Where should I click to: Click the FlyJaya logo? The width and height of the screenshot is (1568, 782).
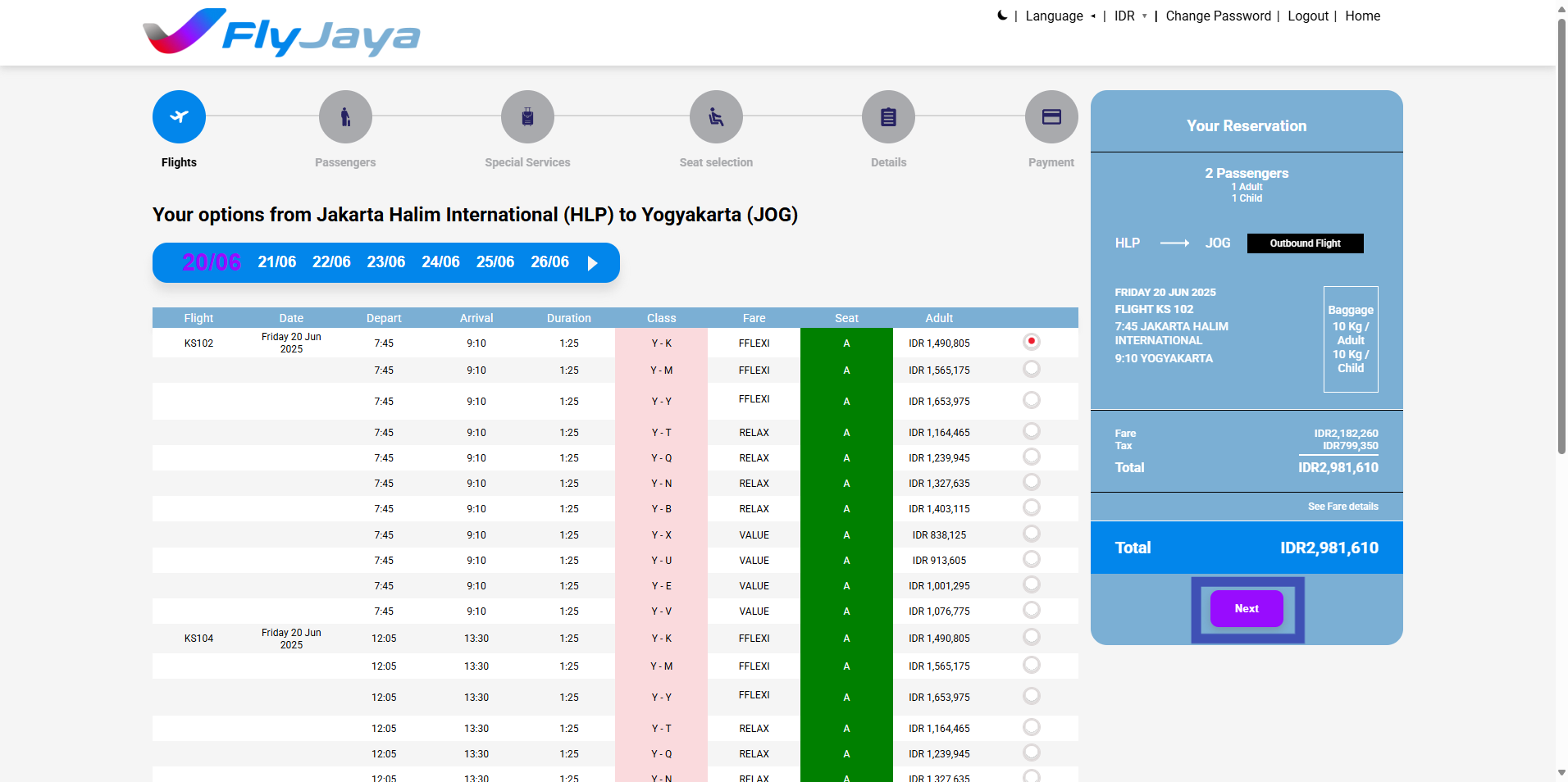tap(281, 33)
